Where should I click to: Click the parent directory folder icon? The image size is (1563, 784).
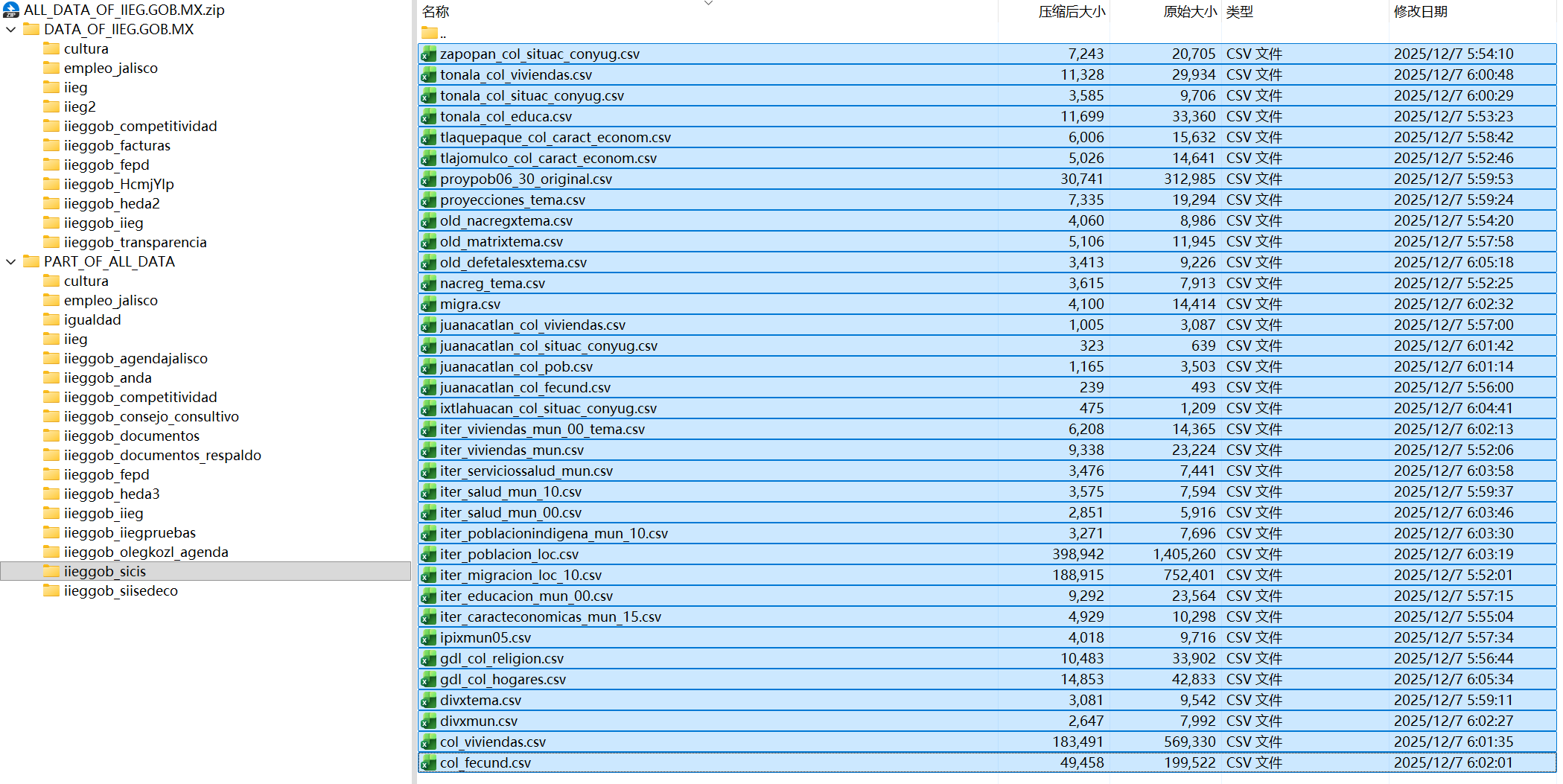click(x=430, y=33)
